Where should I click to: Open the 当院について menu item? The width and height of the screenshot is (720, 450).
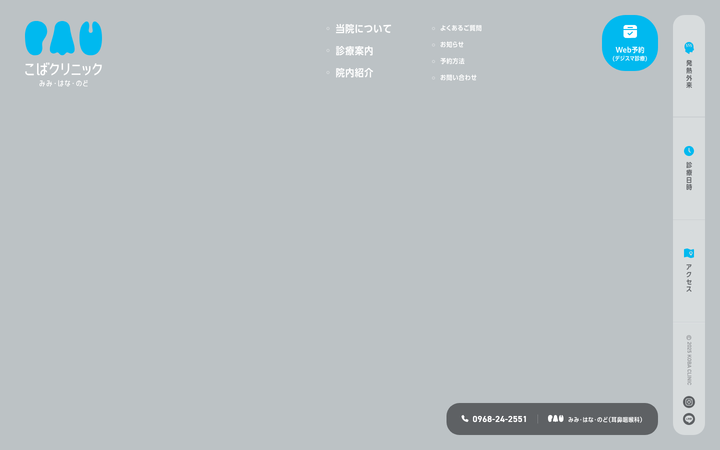coord(363,29)
